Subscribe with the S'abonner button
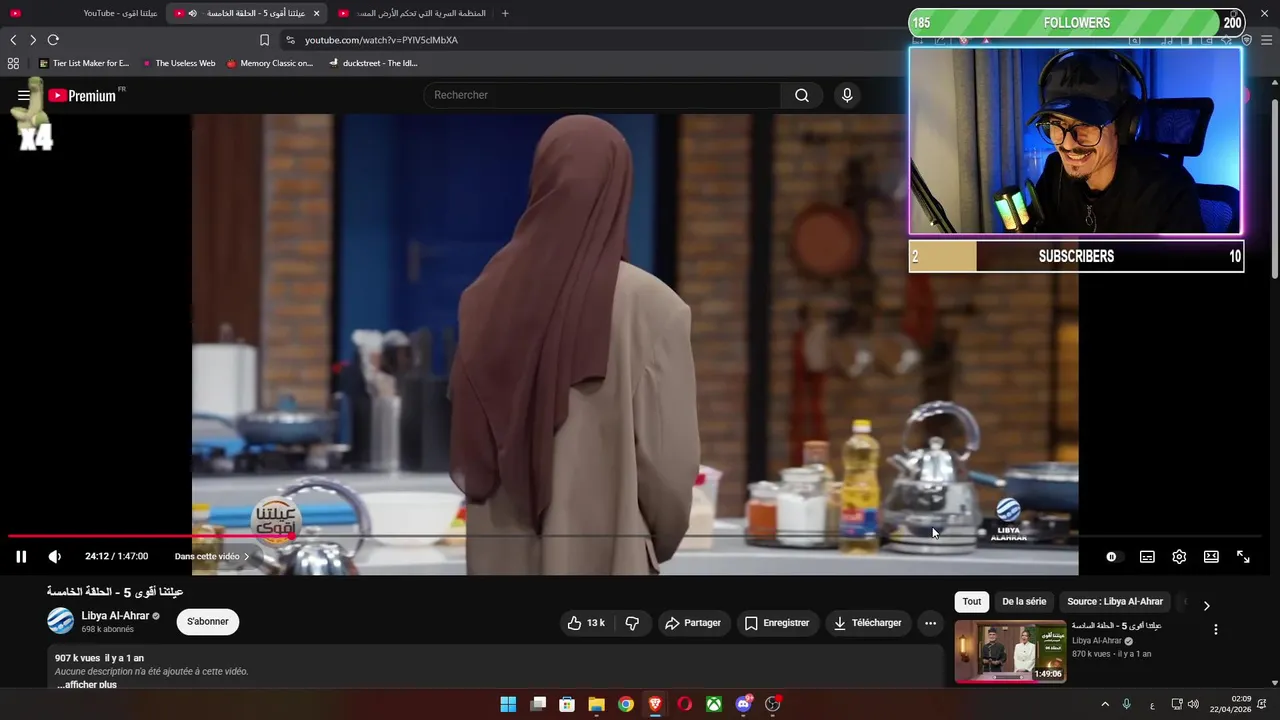Image resolution: width=1280 pixels, height=720 pixels. (208, 622)
